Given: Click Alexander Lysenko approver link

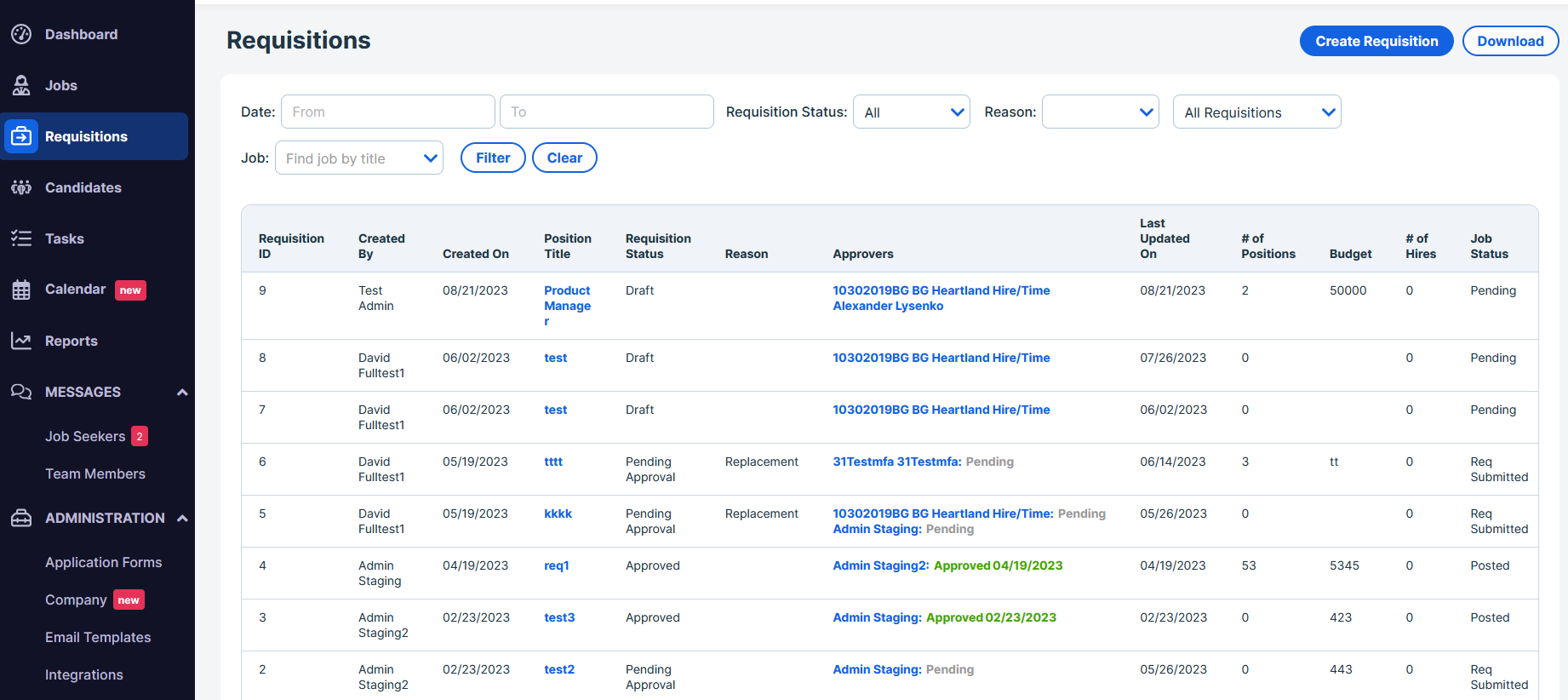Looking at the screenshot, I should coord(888,306).
